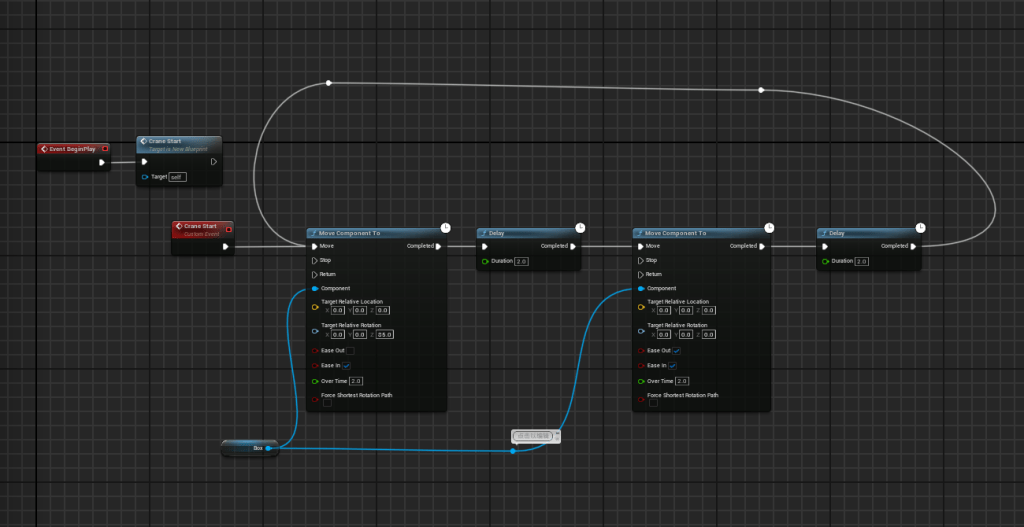Click the Return execution pin on right Move Component To
1024x527 pixels.
640,274
